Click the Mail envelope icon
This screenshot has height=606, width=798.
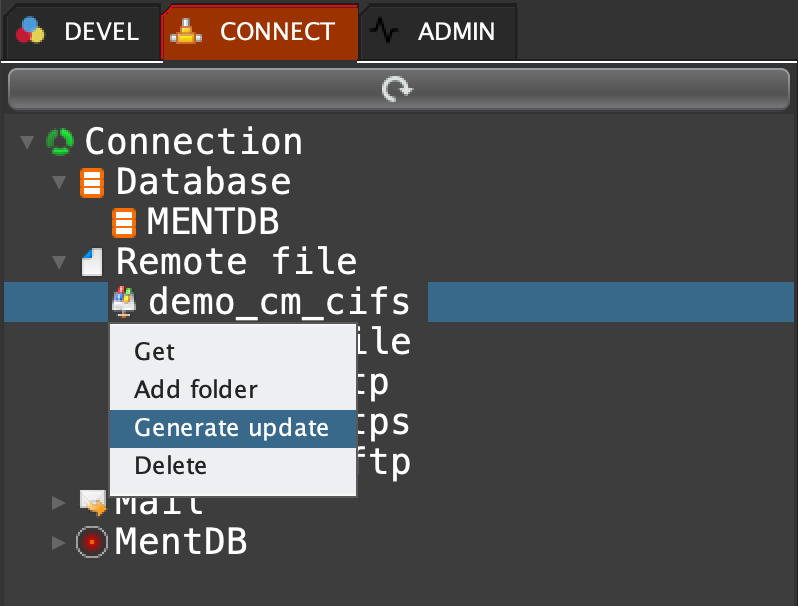[x=93, y=501]
